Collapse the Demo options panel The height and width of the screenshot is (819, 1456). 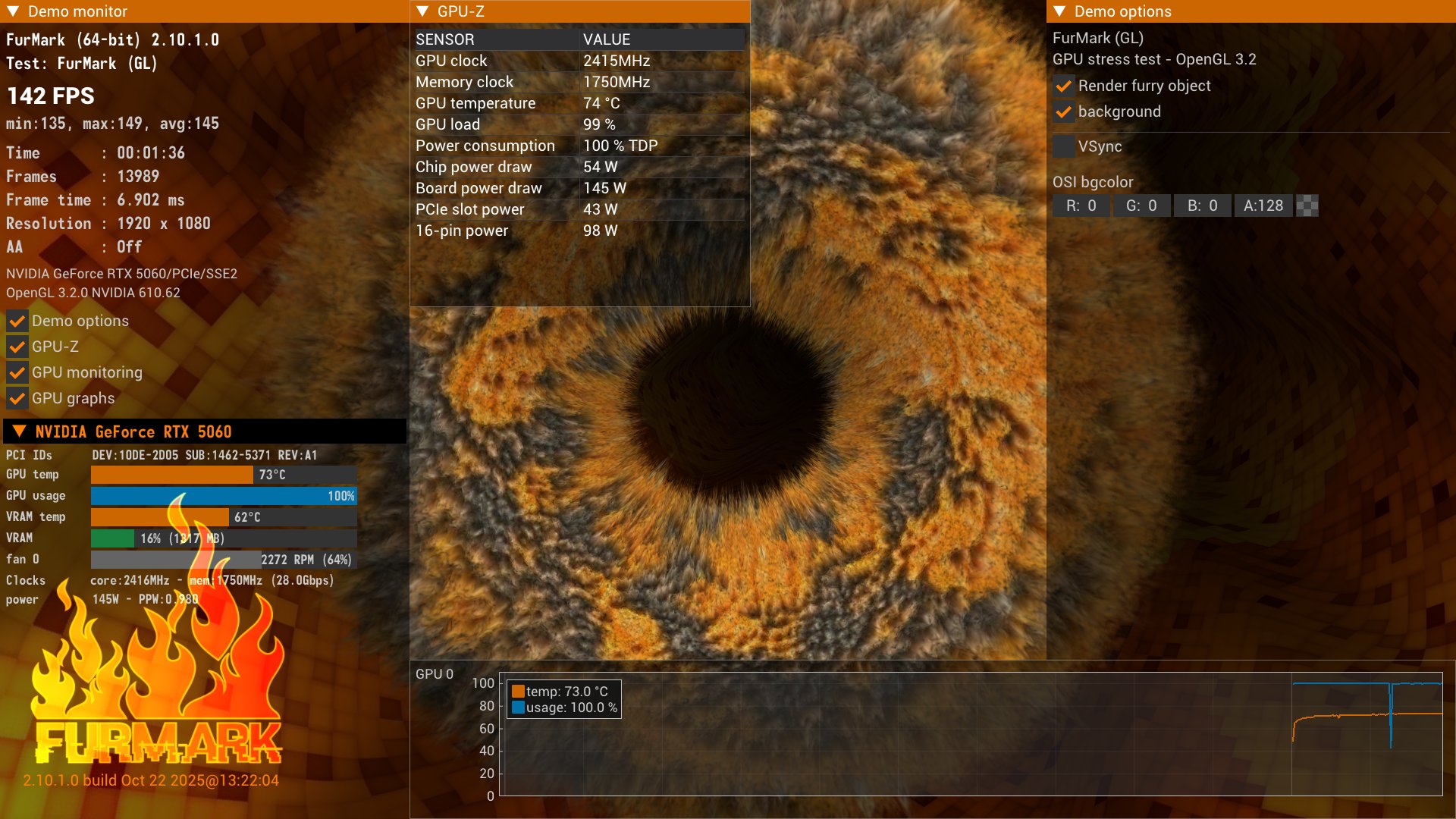[1060, 11]
